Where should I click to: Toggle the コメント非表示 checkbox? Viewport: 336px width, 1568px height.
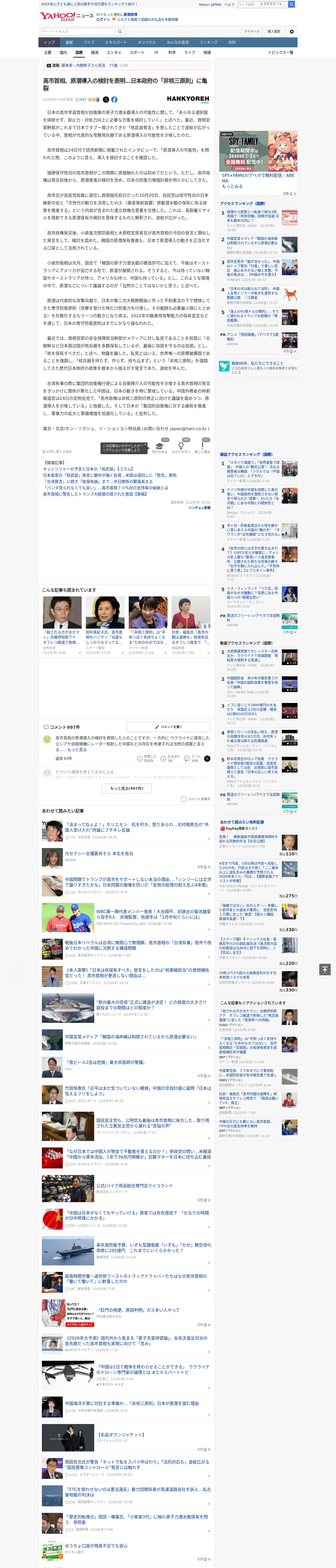183,799
